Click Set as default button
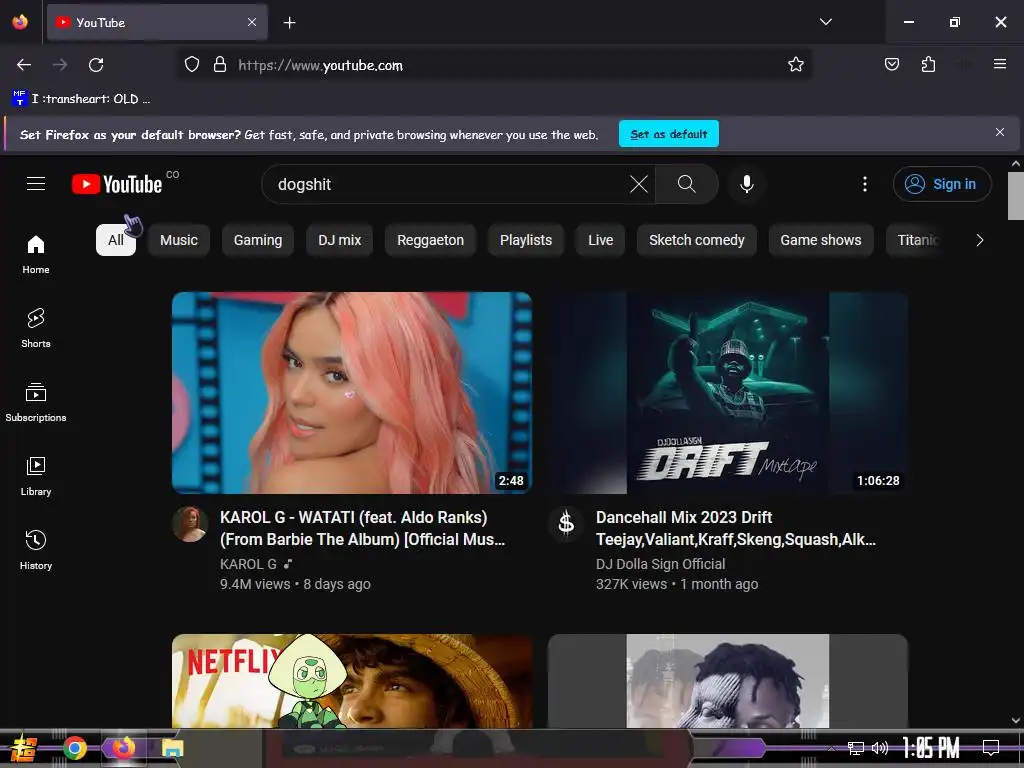The width and height of the screenshot is (1024, 768). (669, 134)
